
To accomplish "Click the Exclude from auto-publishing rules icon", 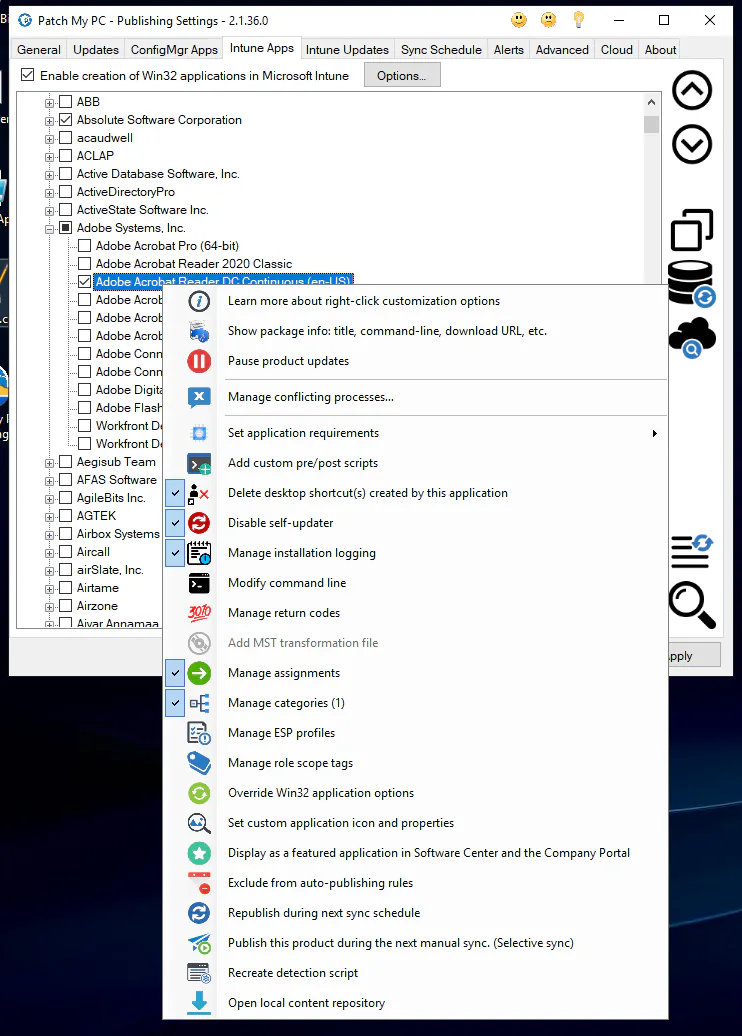I will point(199,883).
